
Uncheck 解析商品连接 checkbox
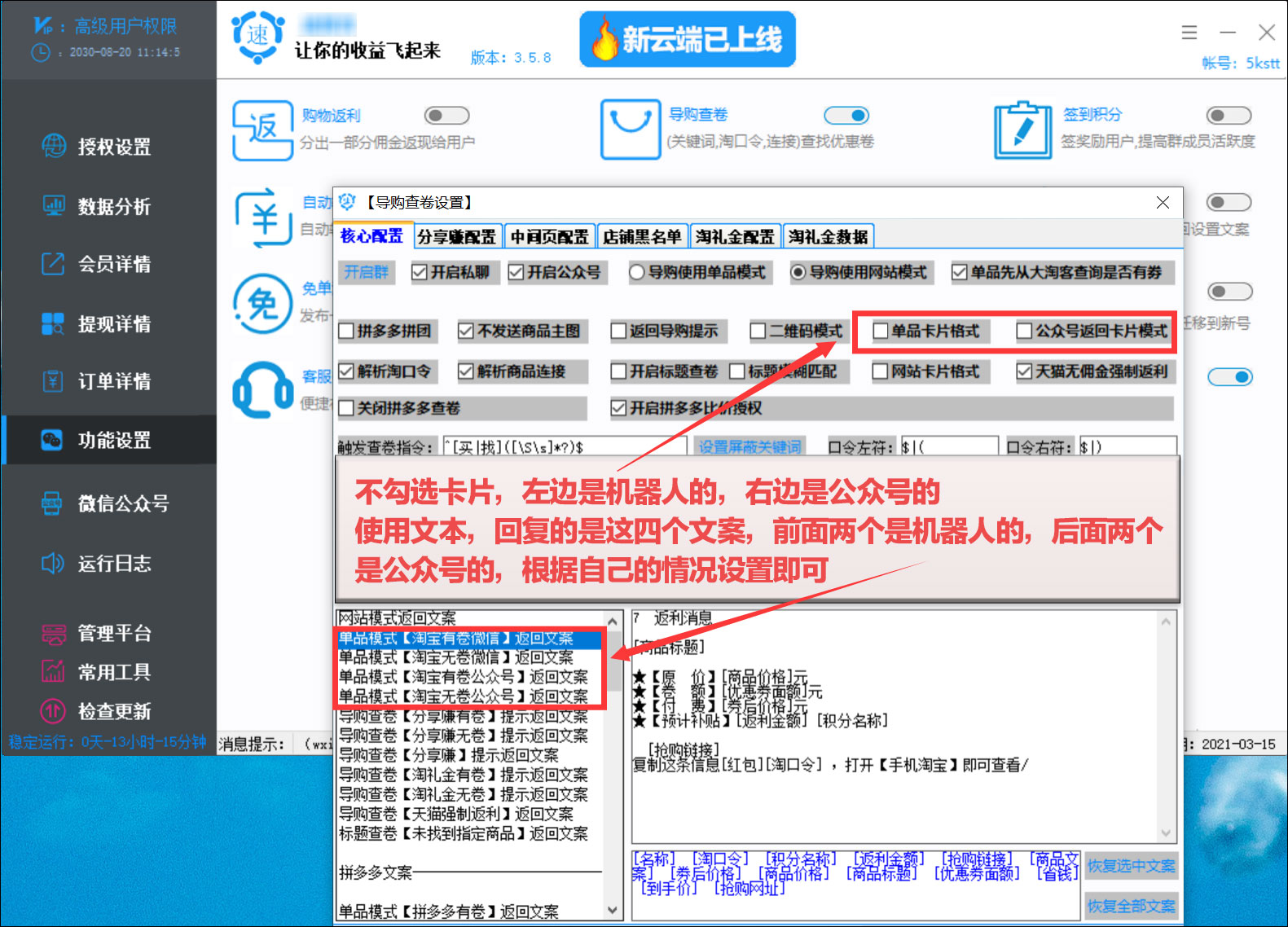(466, 371)
